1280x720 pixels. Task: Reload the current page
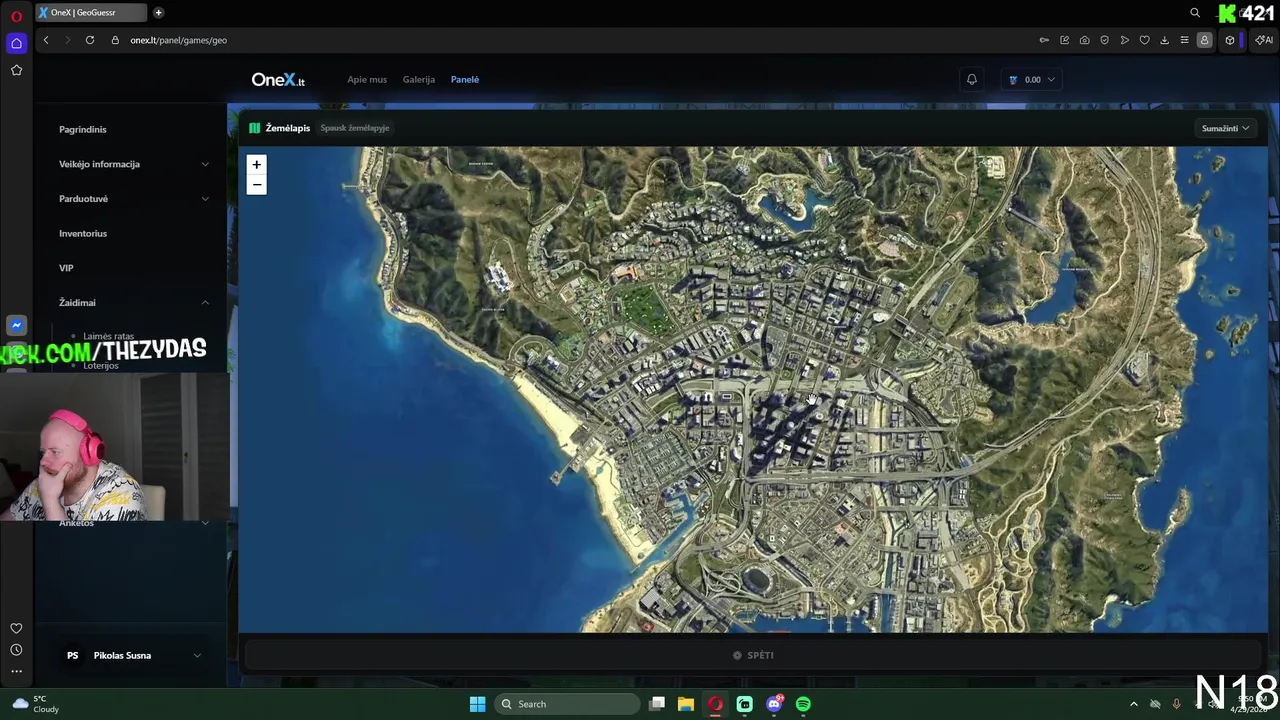[90, 40]
